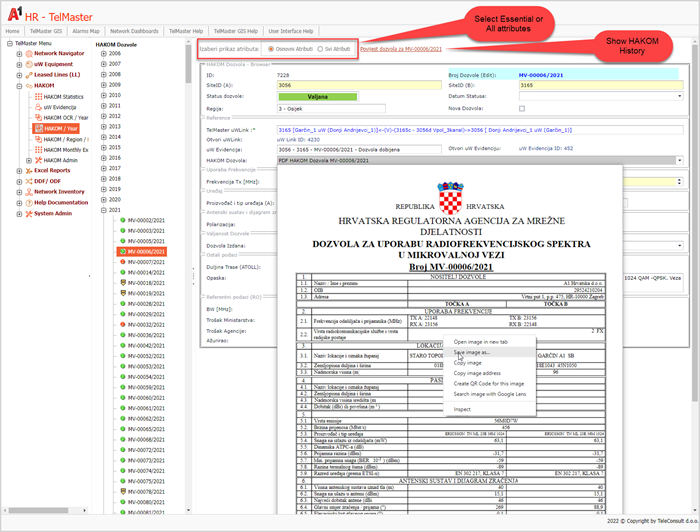Collapse the 2021 year node
Screen dimensions: 700x532
pos(104,210)
